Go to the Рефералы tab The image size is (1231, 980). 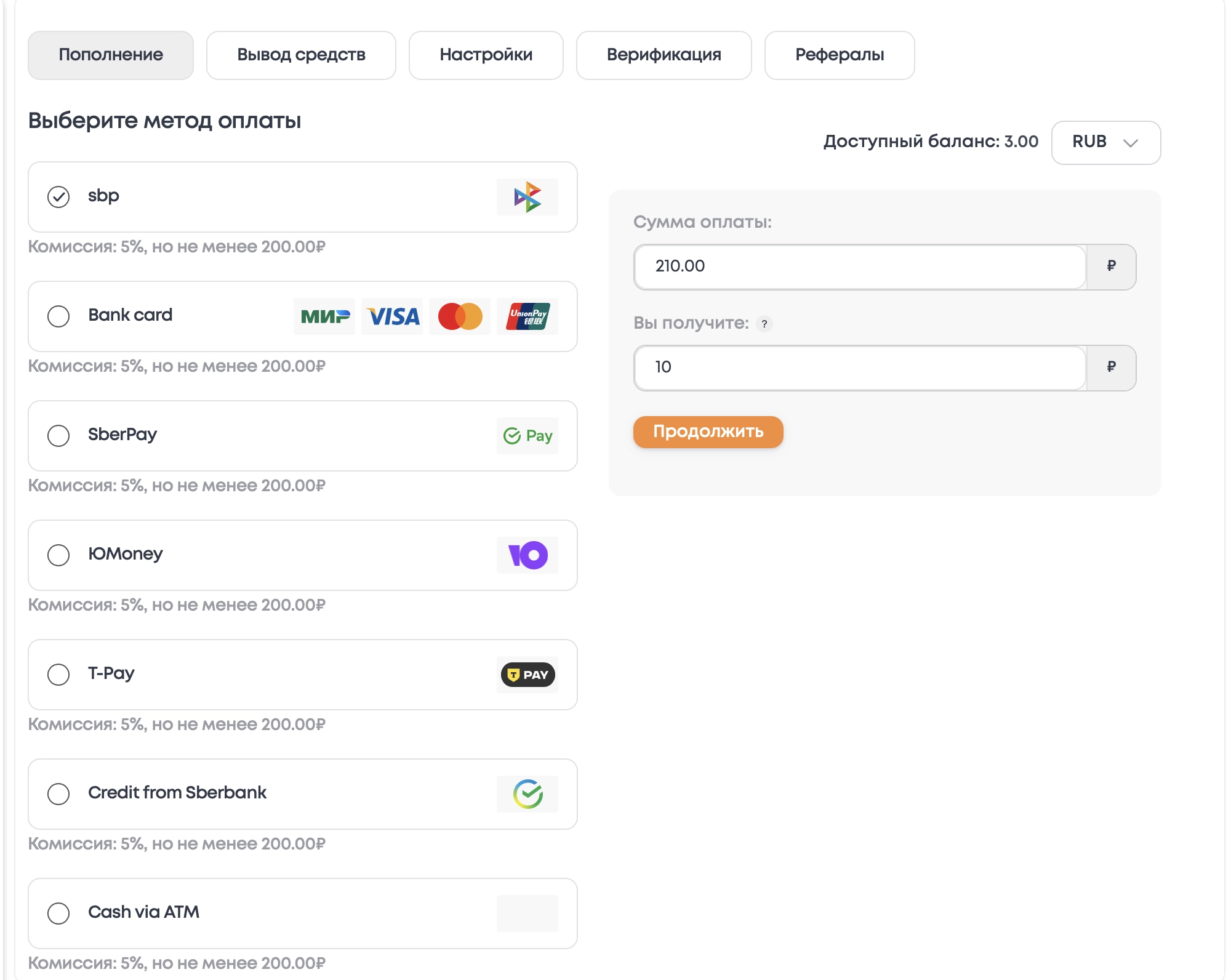[839, 55]
